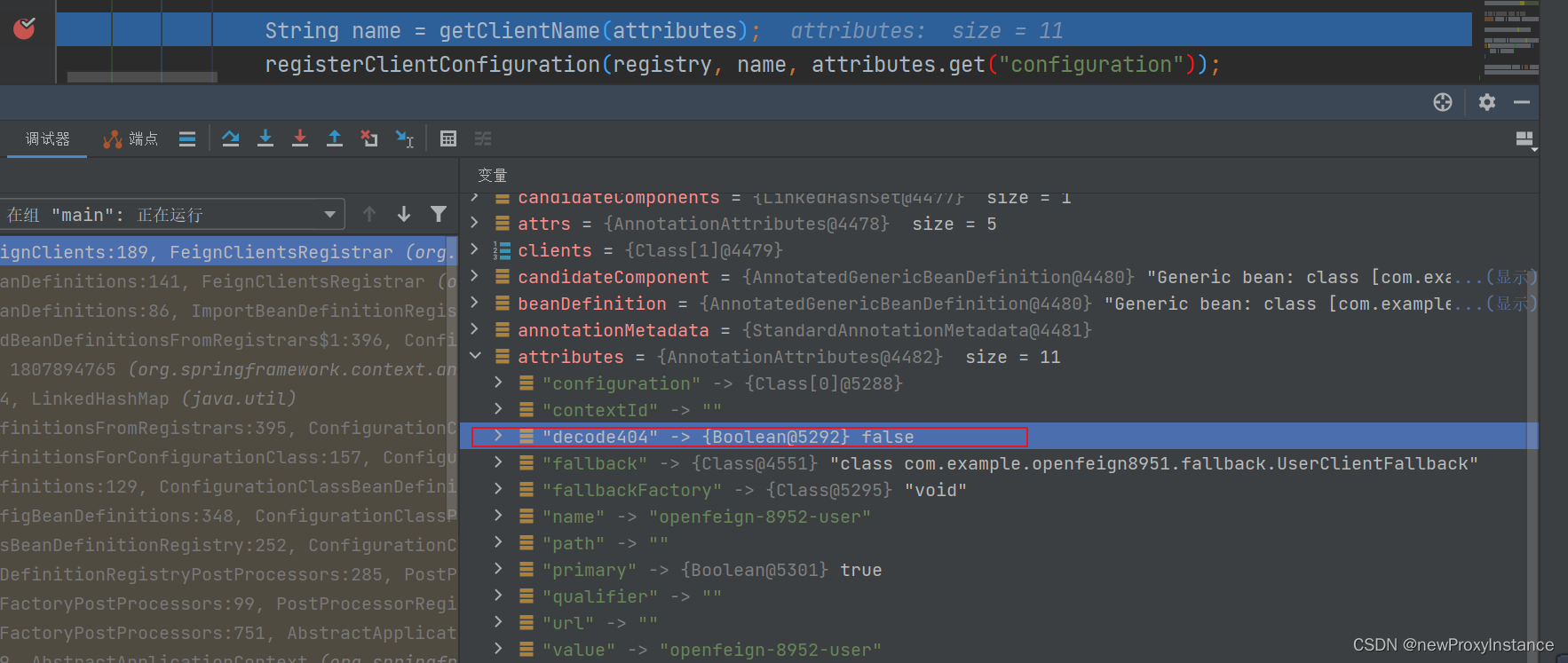Image resolution: width=1568 pixels, height=663 pixels.
Task: Open the Evaluate Expression calculator icon
Action: (x=448, y=138)
